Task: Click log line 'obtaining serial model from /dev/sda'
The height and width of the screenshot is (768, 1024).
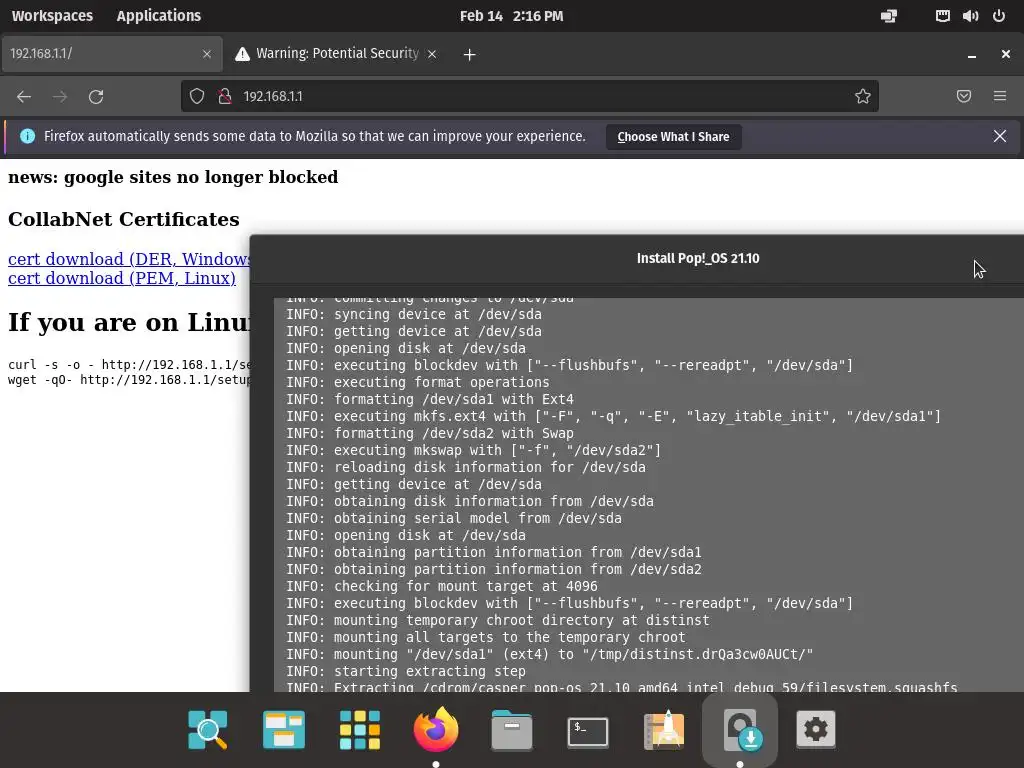Action: 454,518
